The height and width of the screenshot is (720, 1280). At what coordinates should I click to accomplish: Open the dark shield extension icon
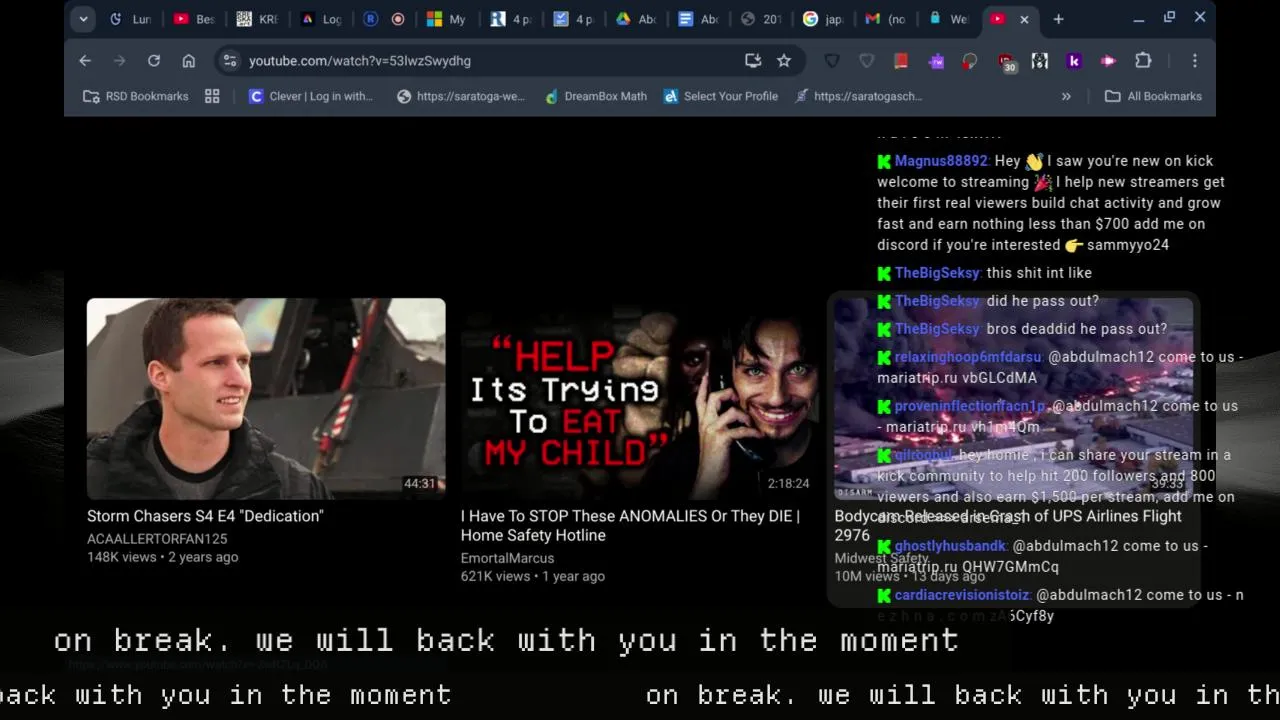tap(832, 61)
